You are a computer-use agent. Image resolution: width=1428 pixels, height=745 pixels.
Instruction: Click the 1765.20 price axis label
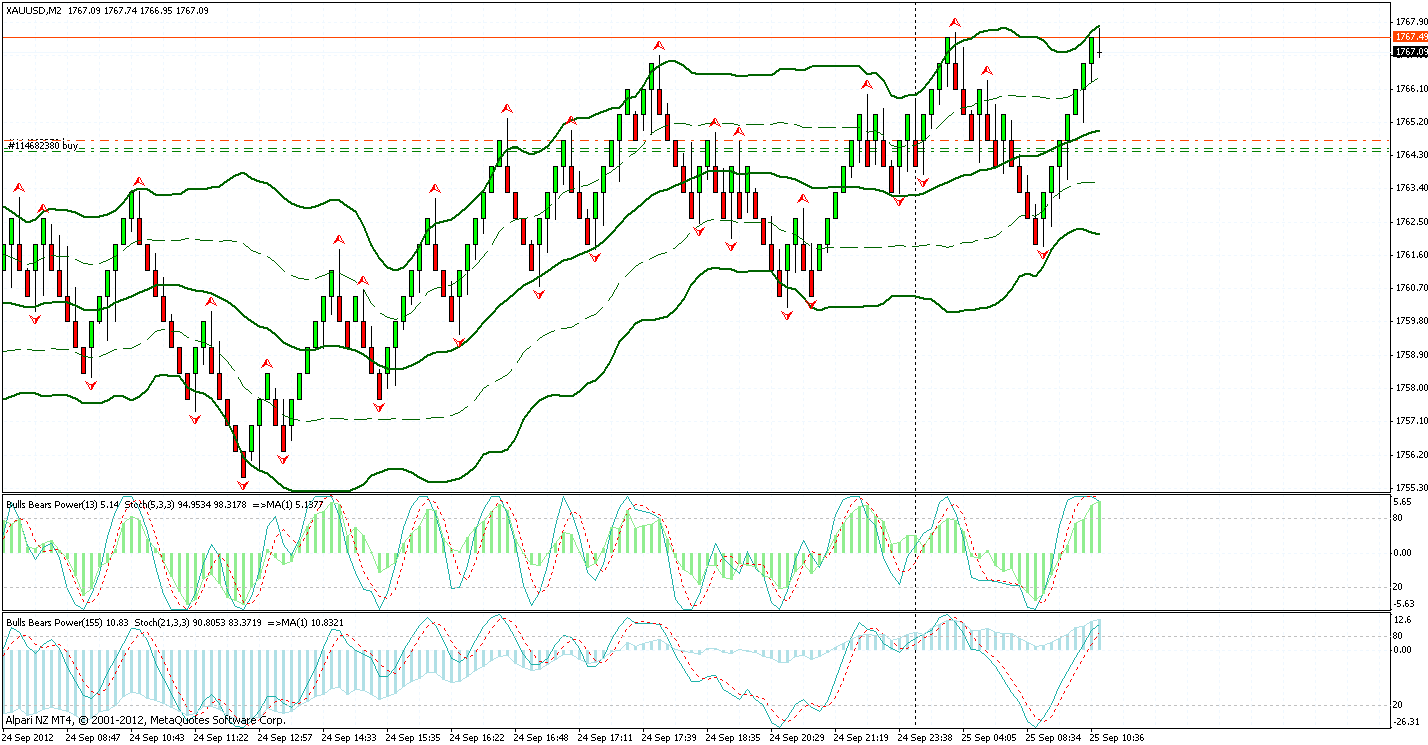pyautogui.click(x=1412, y=121)
